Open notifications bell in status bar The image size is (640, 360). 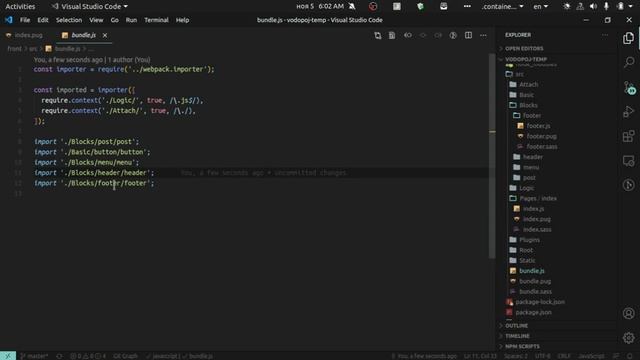(x=630, y=356)
